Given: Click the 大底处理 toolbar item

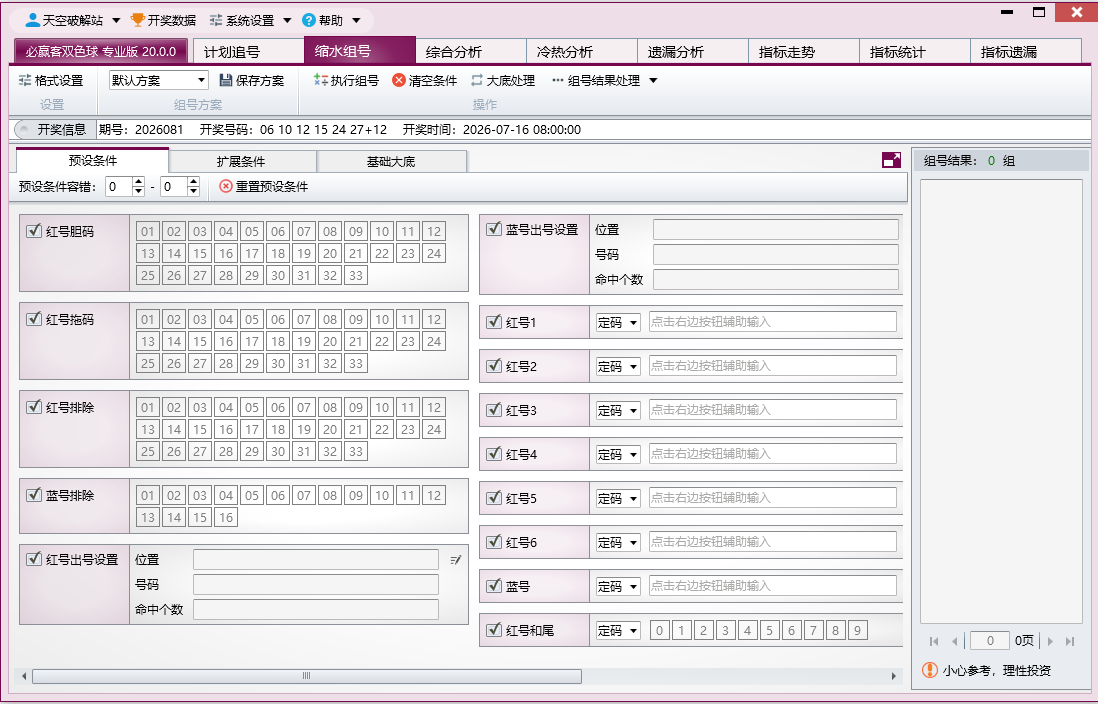Looking at the screenshot, I should click(503, 81).
